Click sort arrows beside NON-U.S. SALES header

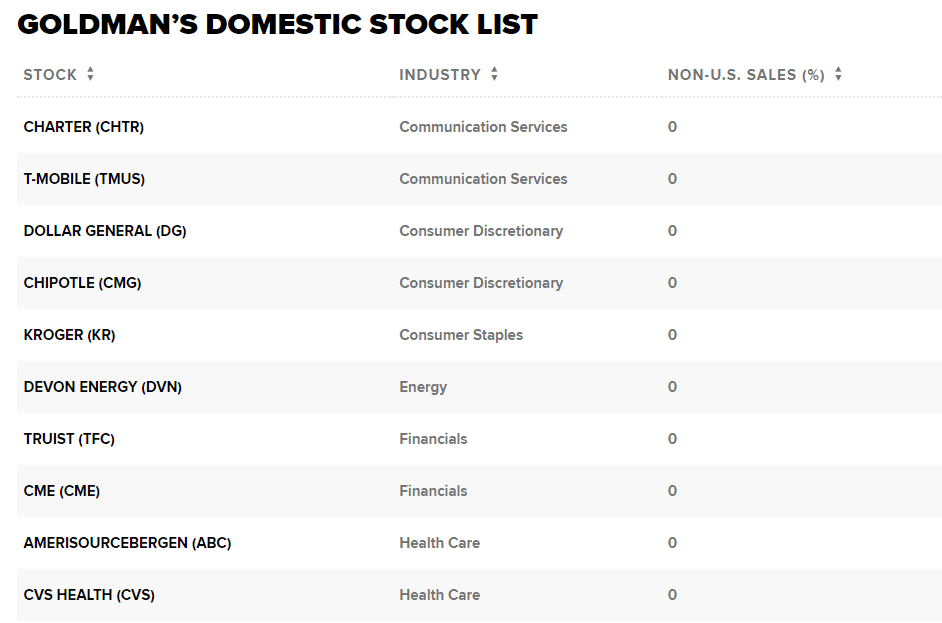click(838, 74)
